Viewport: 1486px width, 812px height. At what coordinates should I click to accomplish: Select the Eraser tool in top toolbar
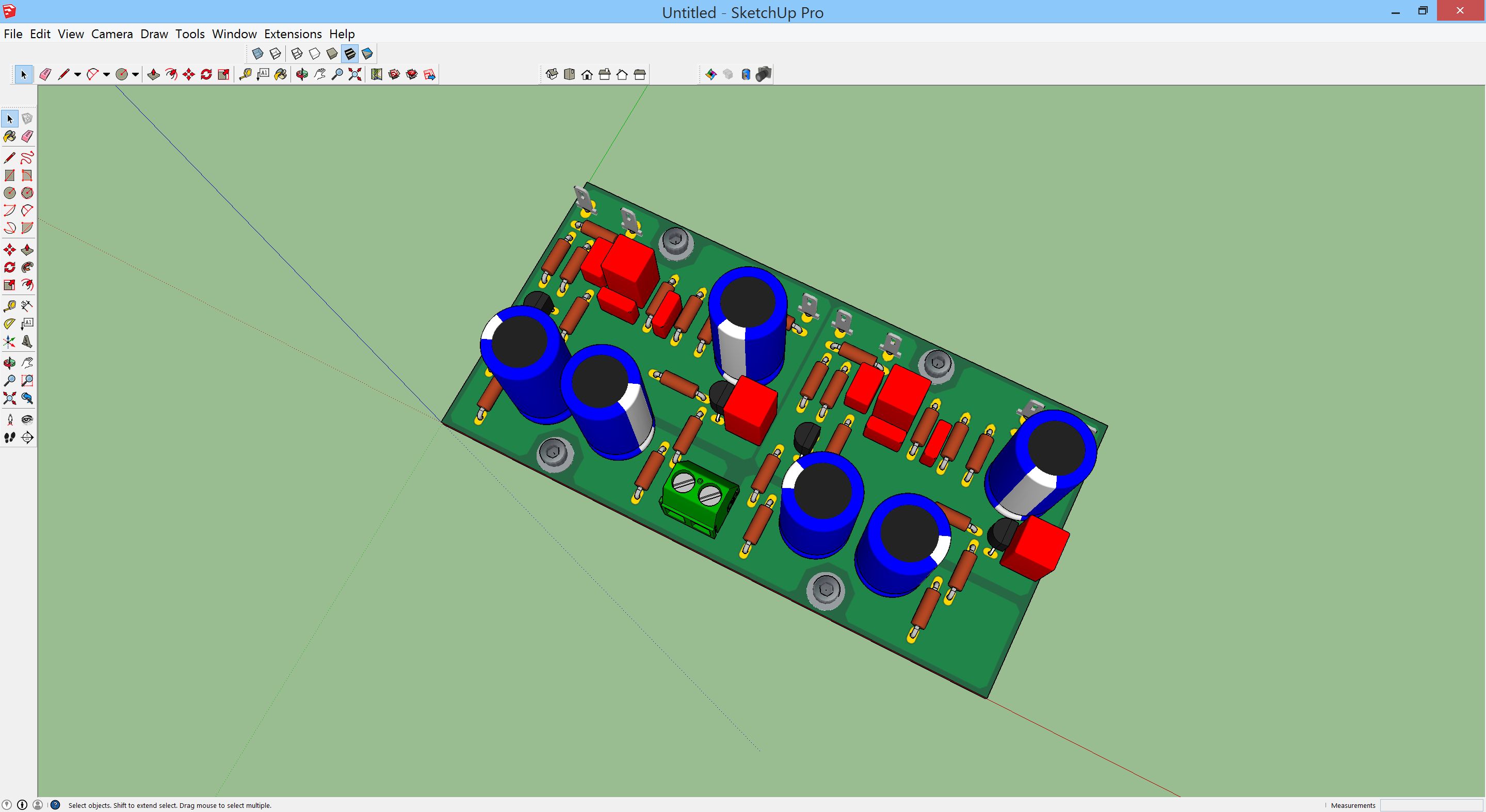tap(45, 74)
